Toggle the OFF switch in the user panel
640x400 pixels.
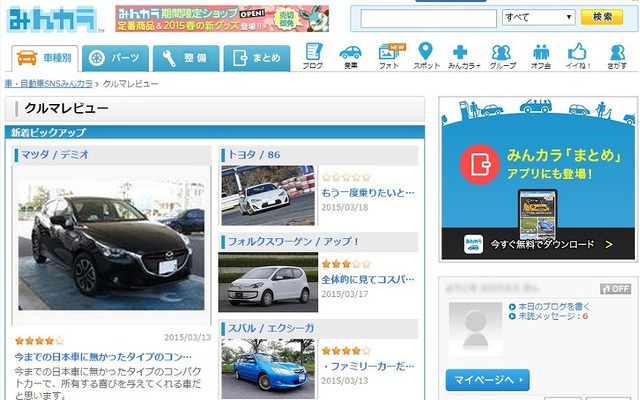616,289
